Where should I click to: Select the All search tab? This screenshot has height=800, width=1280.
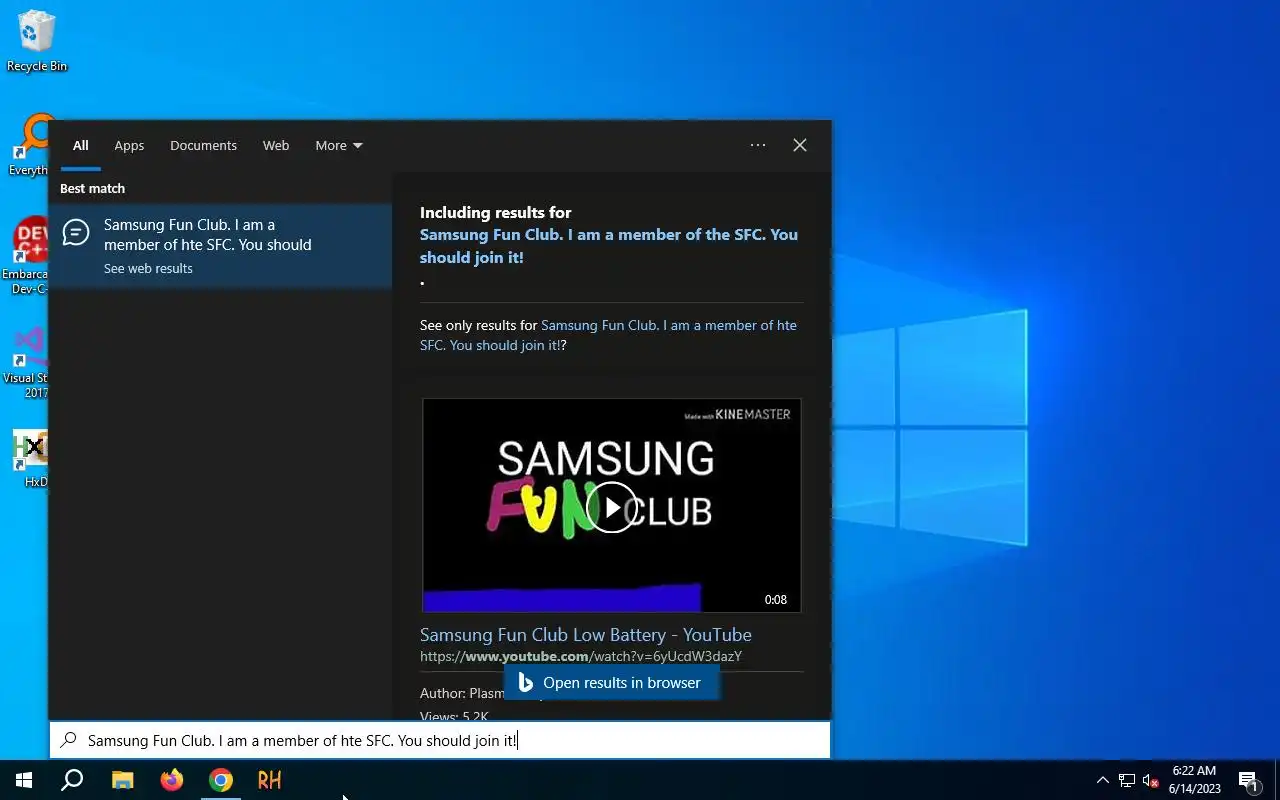pyautogui.click(x=81, y=146)
